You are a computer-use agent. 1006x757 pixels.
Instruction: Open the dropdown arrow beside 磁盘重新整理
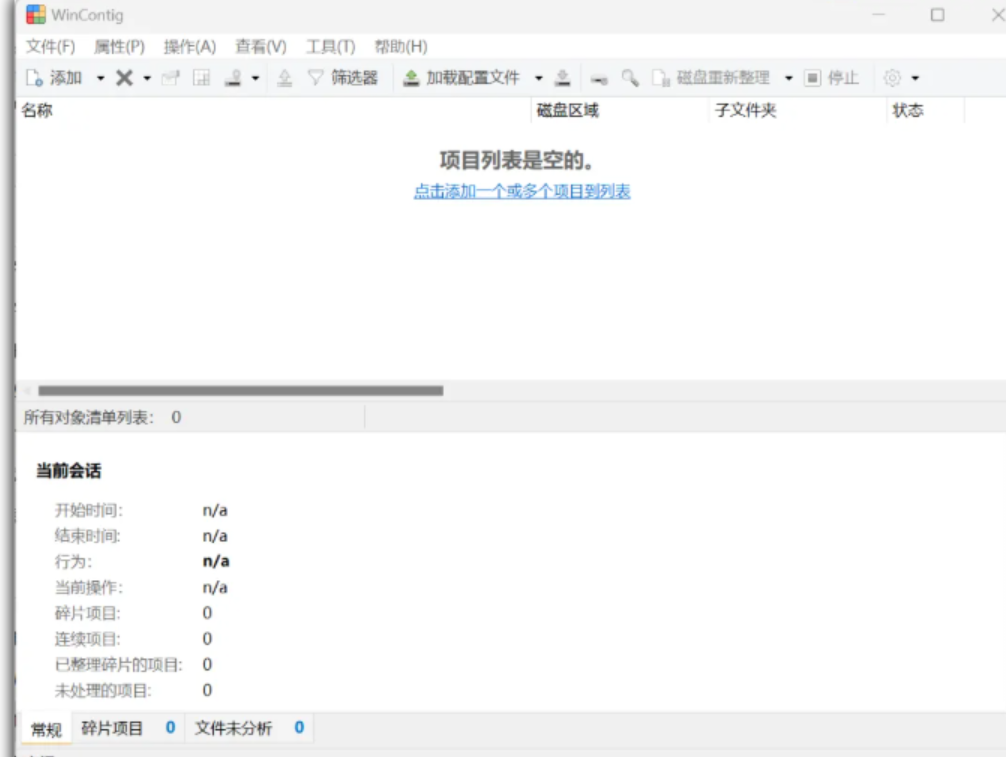coord(789,78)
